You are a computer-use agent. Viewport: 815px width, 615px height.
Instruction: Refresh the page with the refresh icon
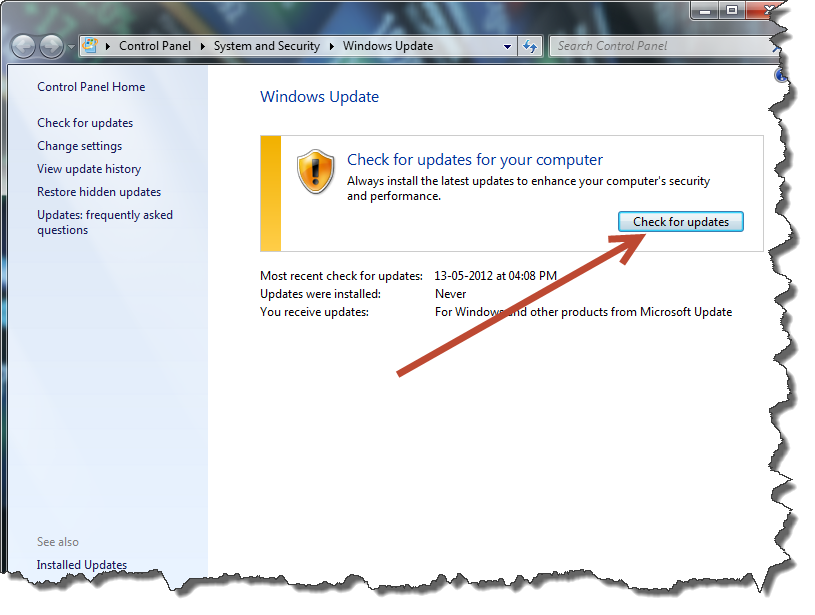pyautogui.click(x=530, y=46)
